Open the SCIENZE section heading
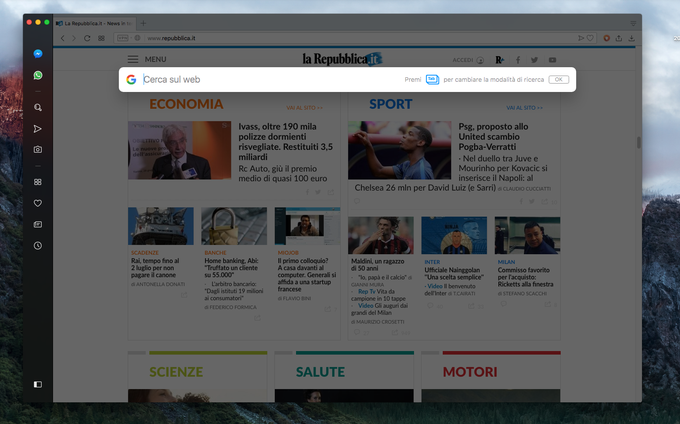Viewport: 680px width, 424px height. tap(176, 372)
